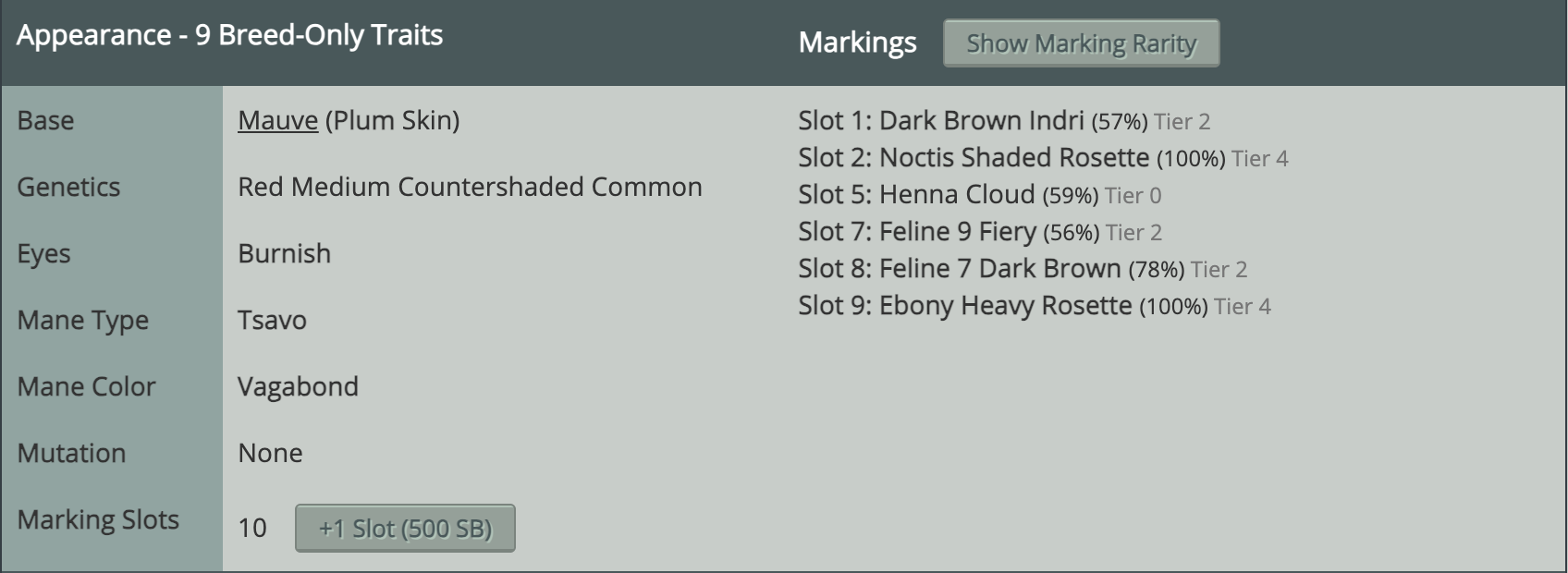Click the Tier 4 label beside Ebony Heavy Rosette
Image resolution: width=1568 pixels, height=573 pixels.
[1243, 307]
